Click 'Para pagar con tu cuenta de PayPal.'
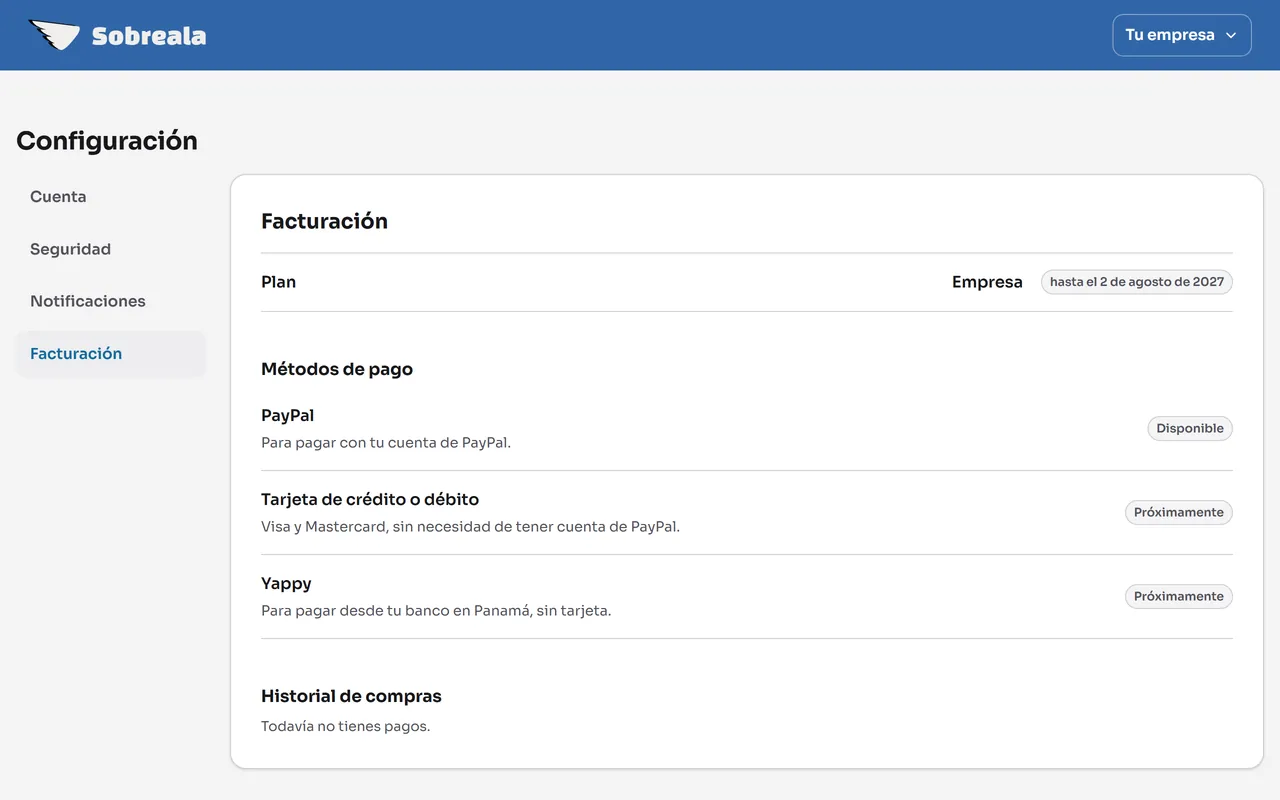This screenshot has width=1280, height=800. [386, 442]
